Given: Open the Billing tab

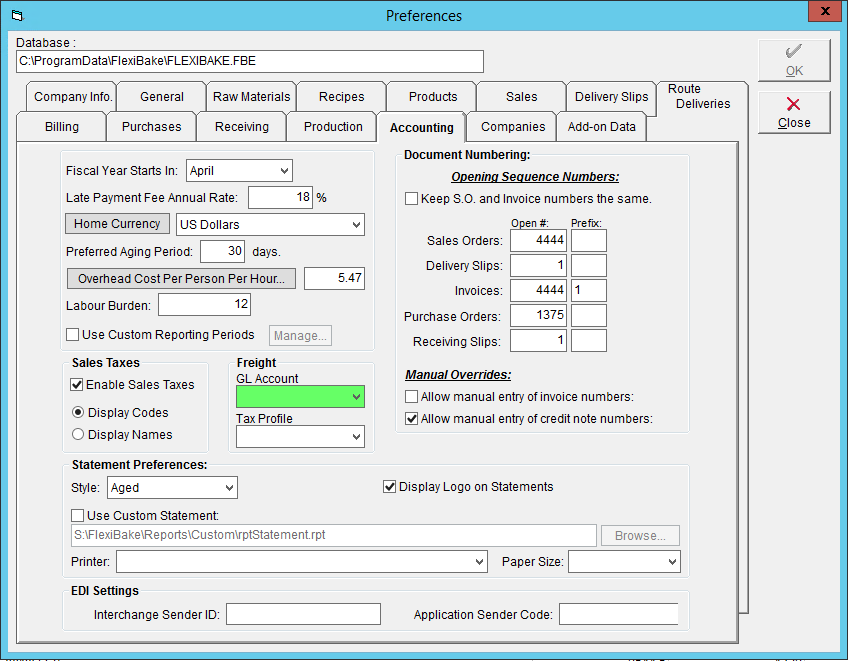Looking at the screenshot, I should [62, 127].
